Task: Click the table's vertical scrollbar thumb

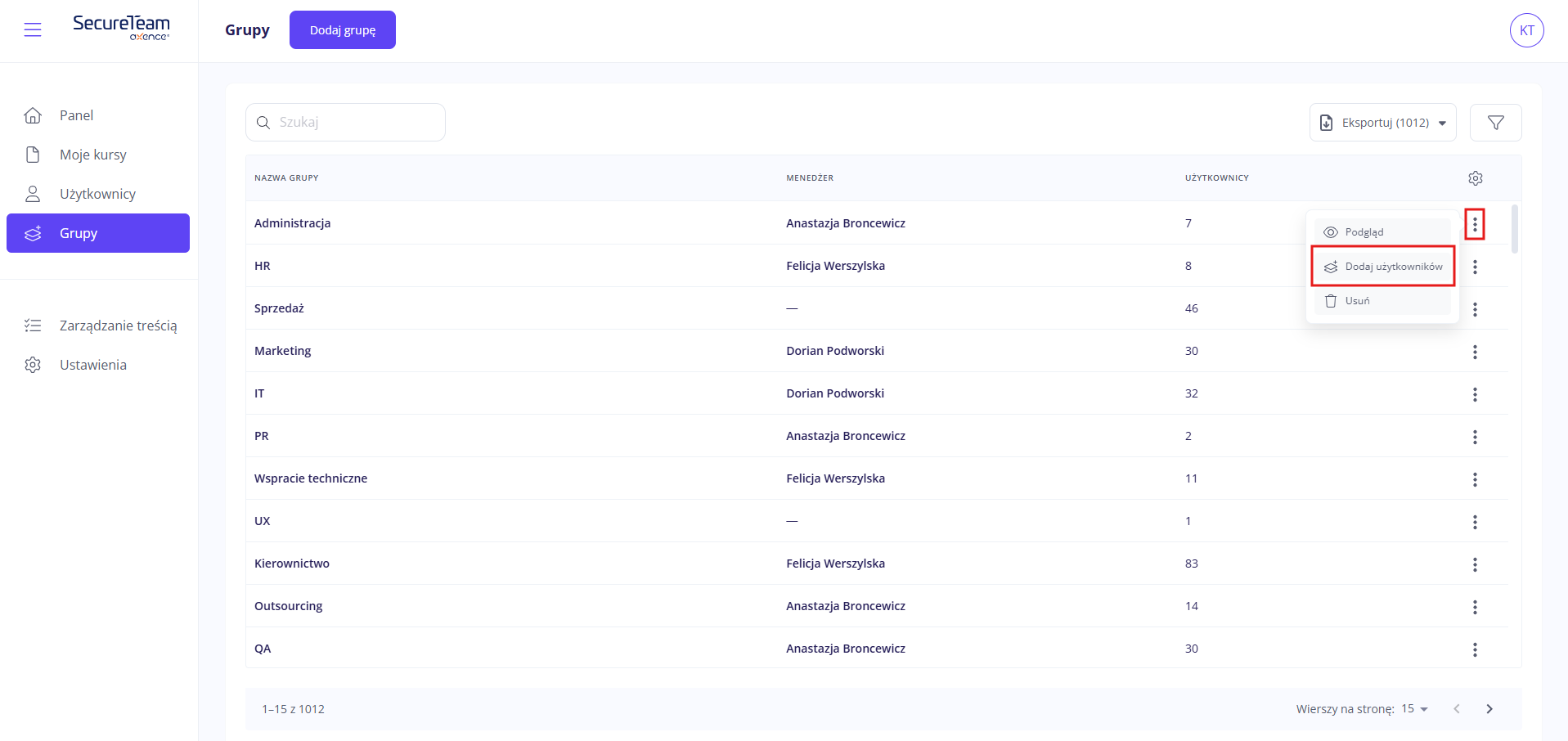Action: tap(1514, 229)
